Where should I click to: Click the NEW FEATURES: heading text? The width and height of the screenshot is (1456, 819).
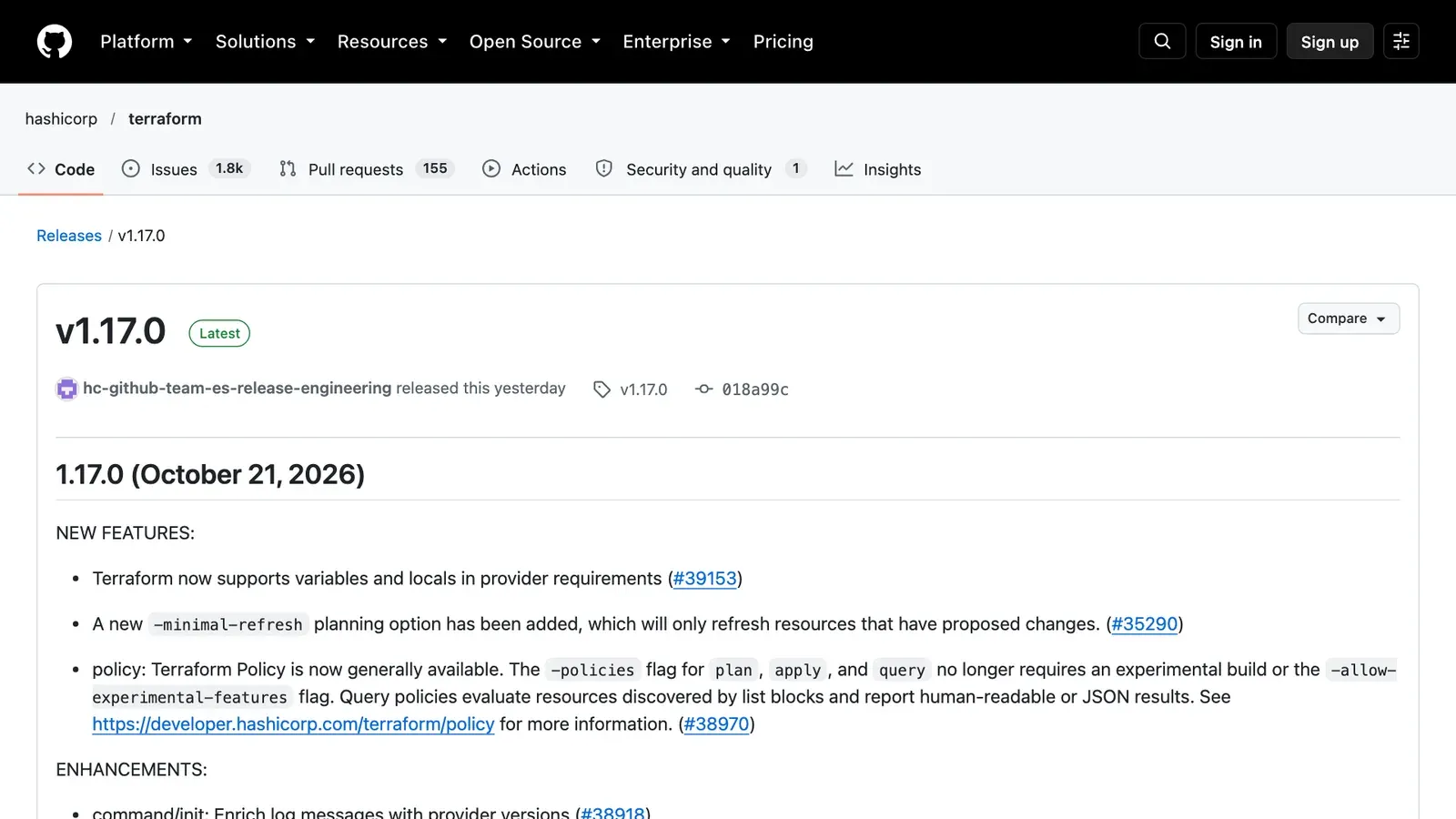(126, 533)
